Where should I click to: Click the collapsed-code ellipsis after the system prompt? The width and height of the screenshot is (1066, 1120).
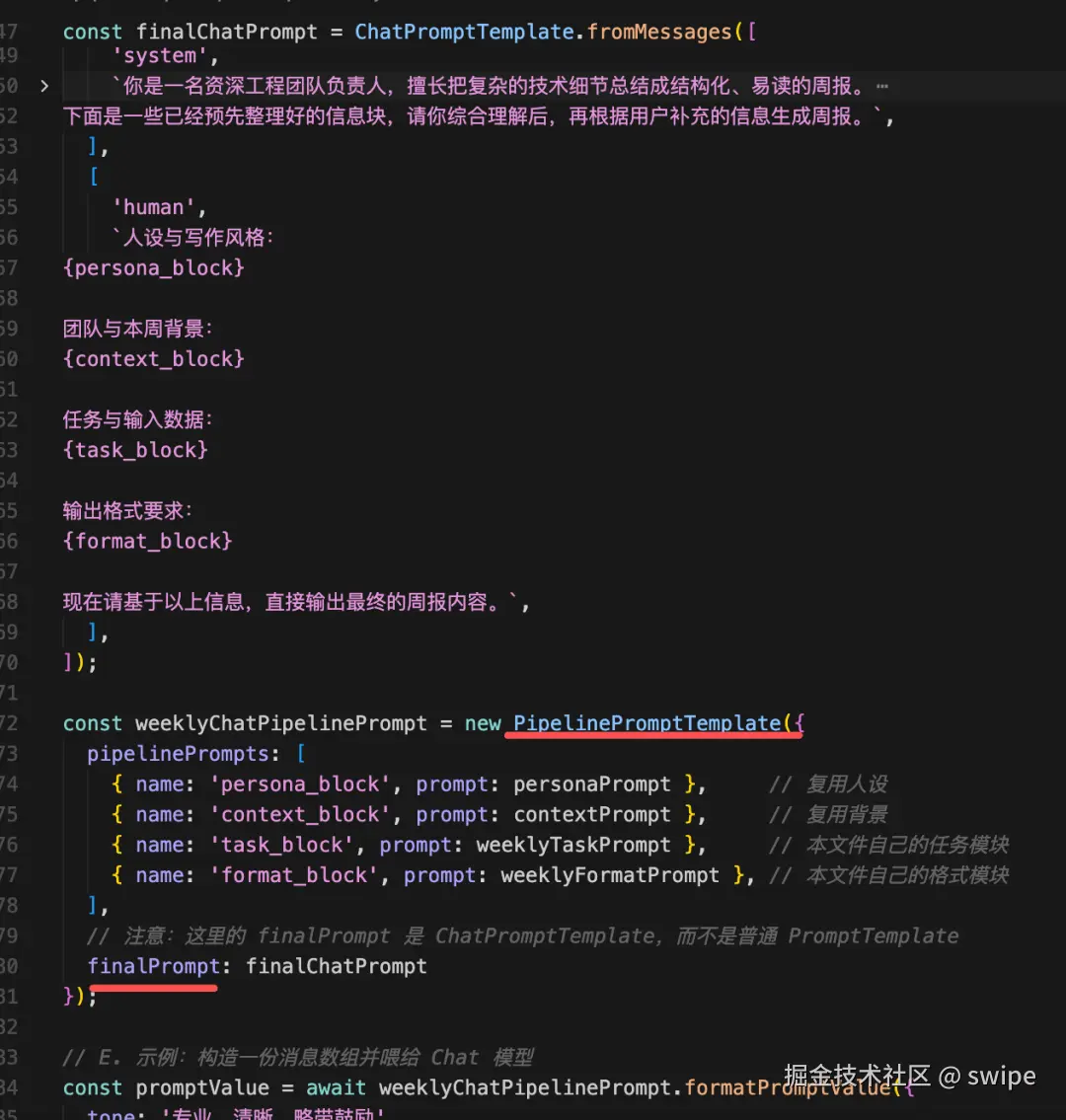coord(881,86)
